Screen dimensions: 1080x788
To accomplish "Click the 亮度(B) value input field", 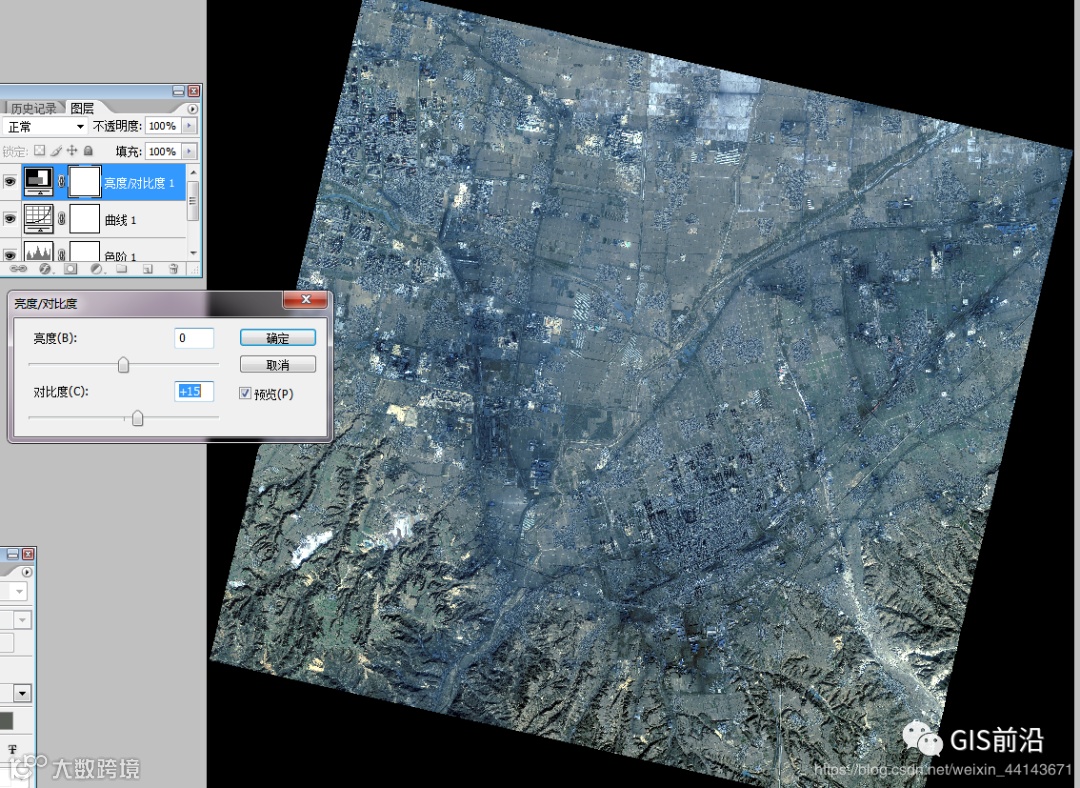I will 194,338.
